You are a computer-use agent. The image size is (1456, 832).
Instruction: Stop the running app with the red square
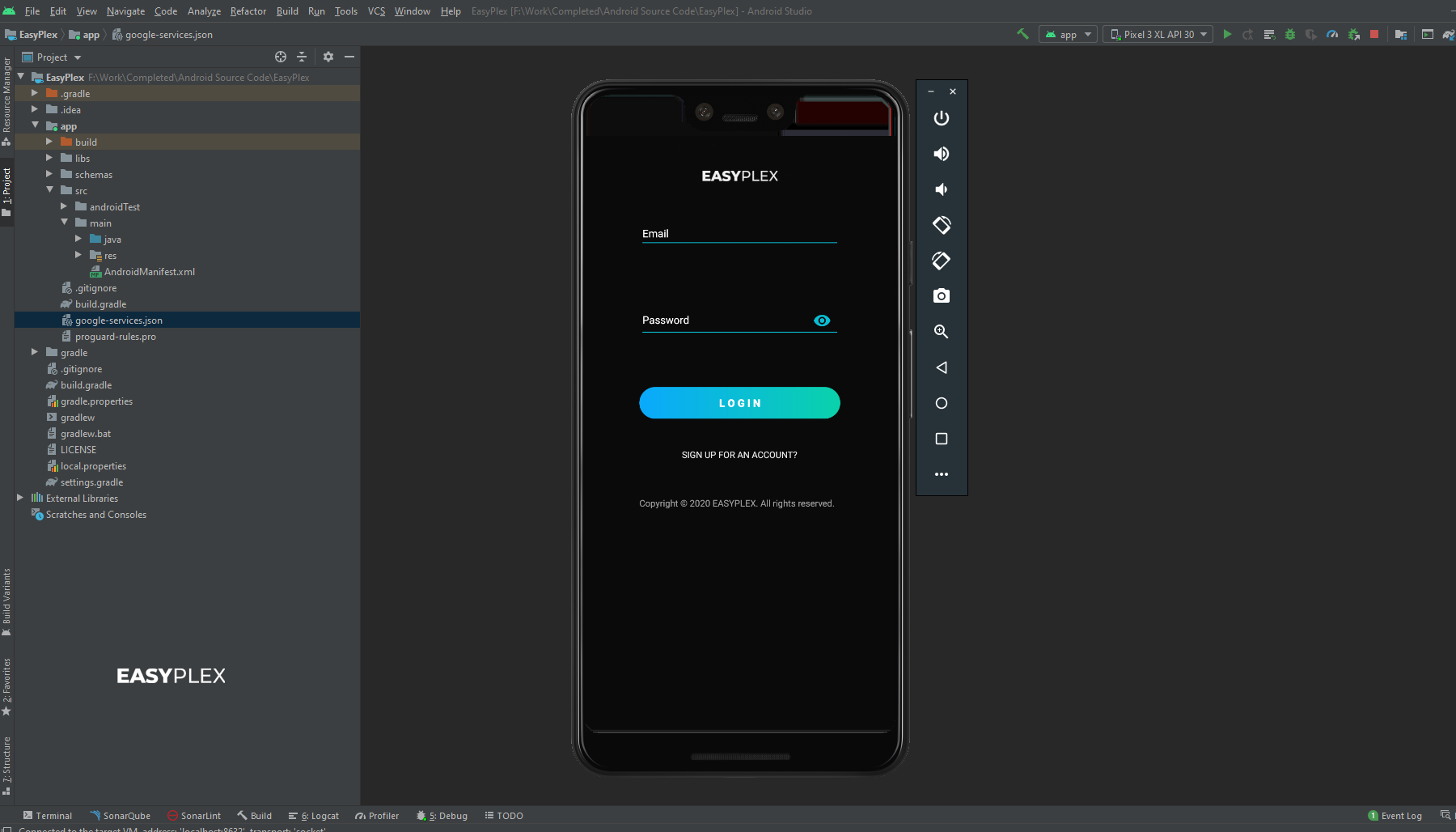coord(1374,34)
